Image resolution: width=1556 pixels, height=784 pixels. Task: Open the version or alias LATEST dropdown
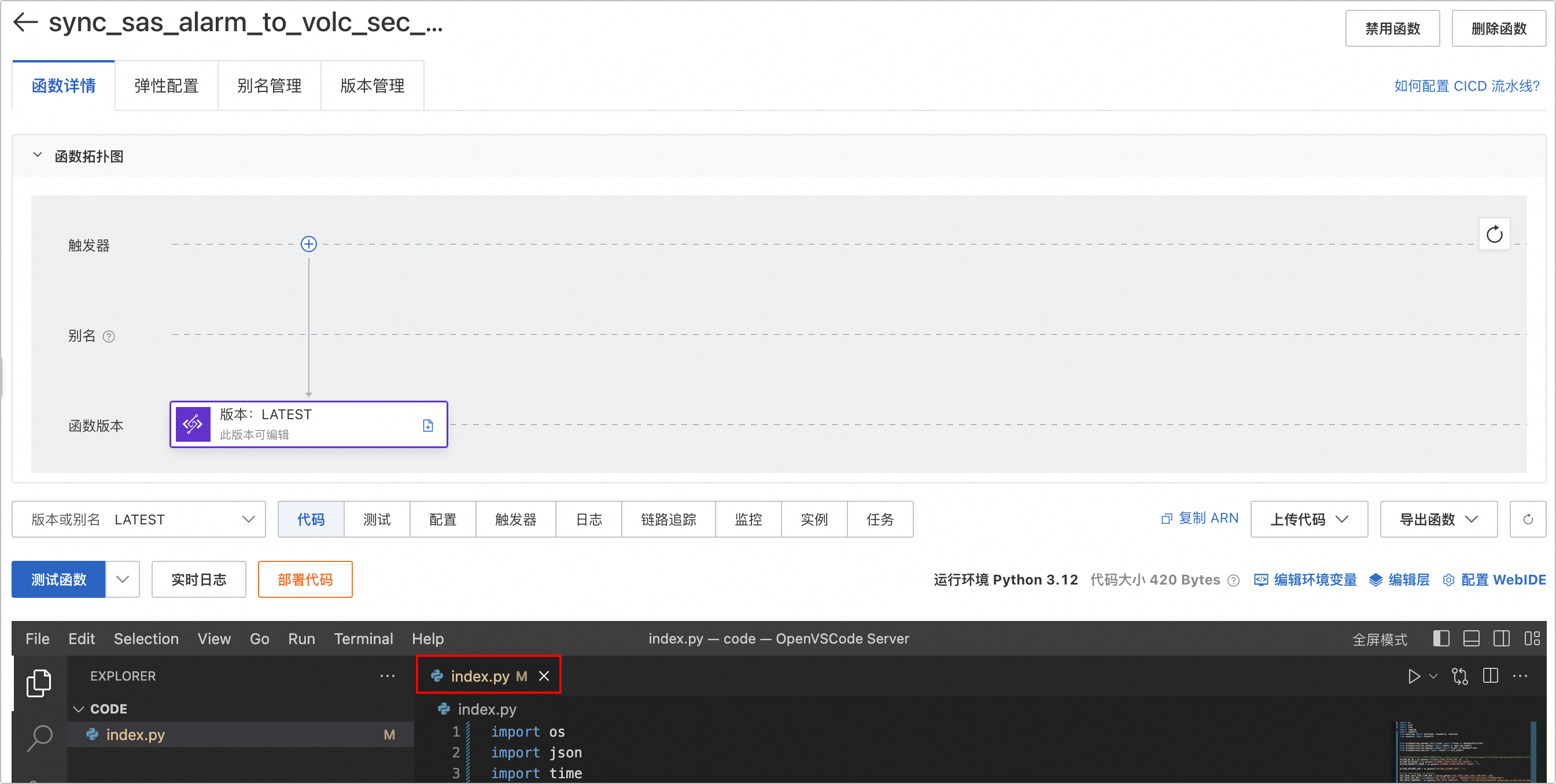pos(139,519)
